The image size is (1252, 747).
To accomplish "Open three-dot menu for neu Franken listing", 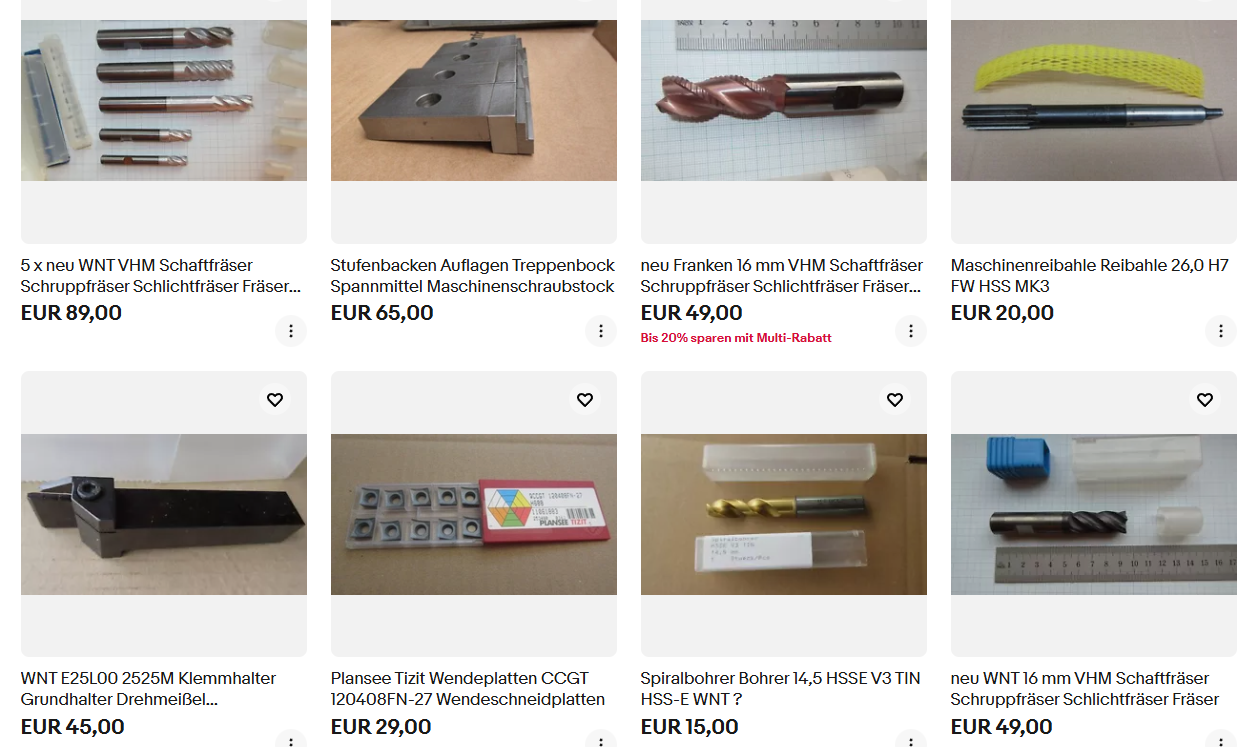I will [911, 331].
